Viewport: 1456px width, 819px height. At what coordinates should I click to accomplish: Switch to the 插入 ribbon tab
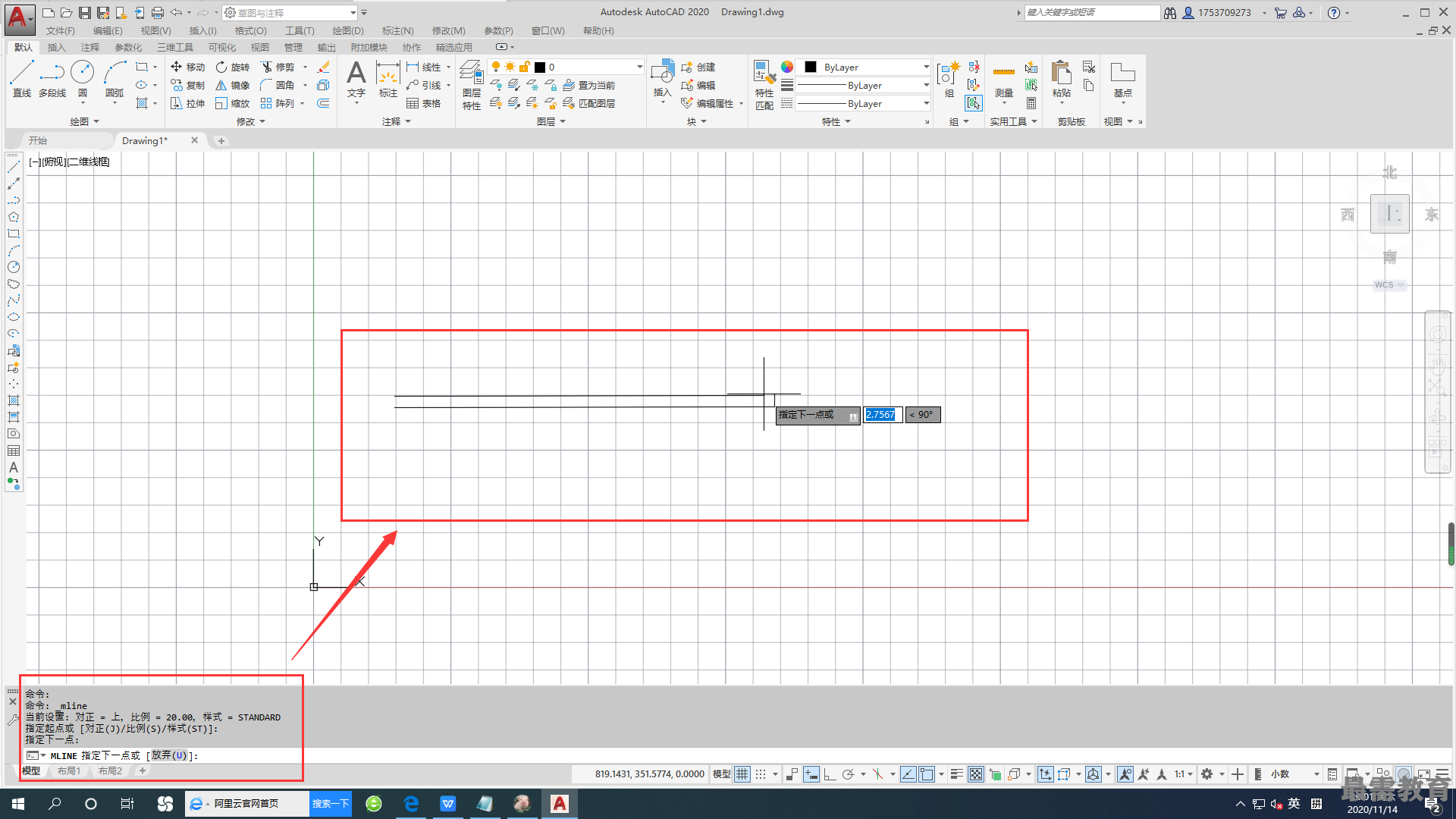click(x=57, y=47)
